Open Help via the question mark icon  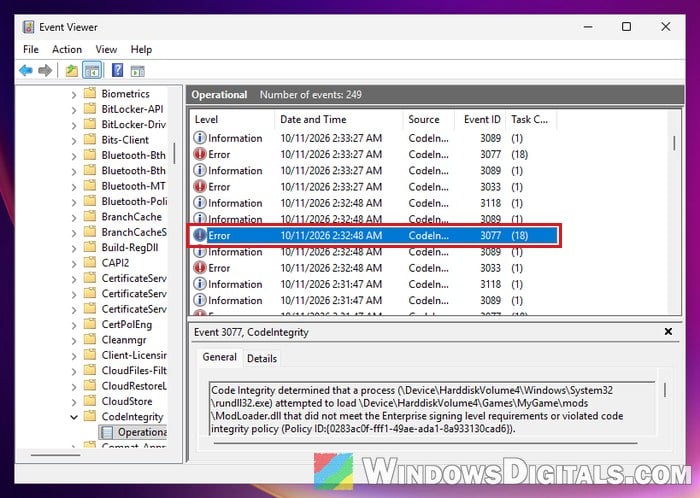coord(117,71)
